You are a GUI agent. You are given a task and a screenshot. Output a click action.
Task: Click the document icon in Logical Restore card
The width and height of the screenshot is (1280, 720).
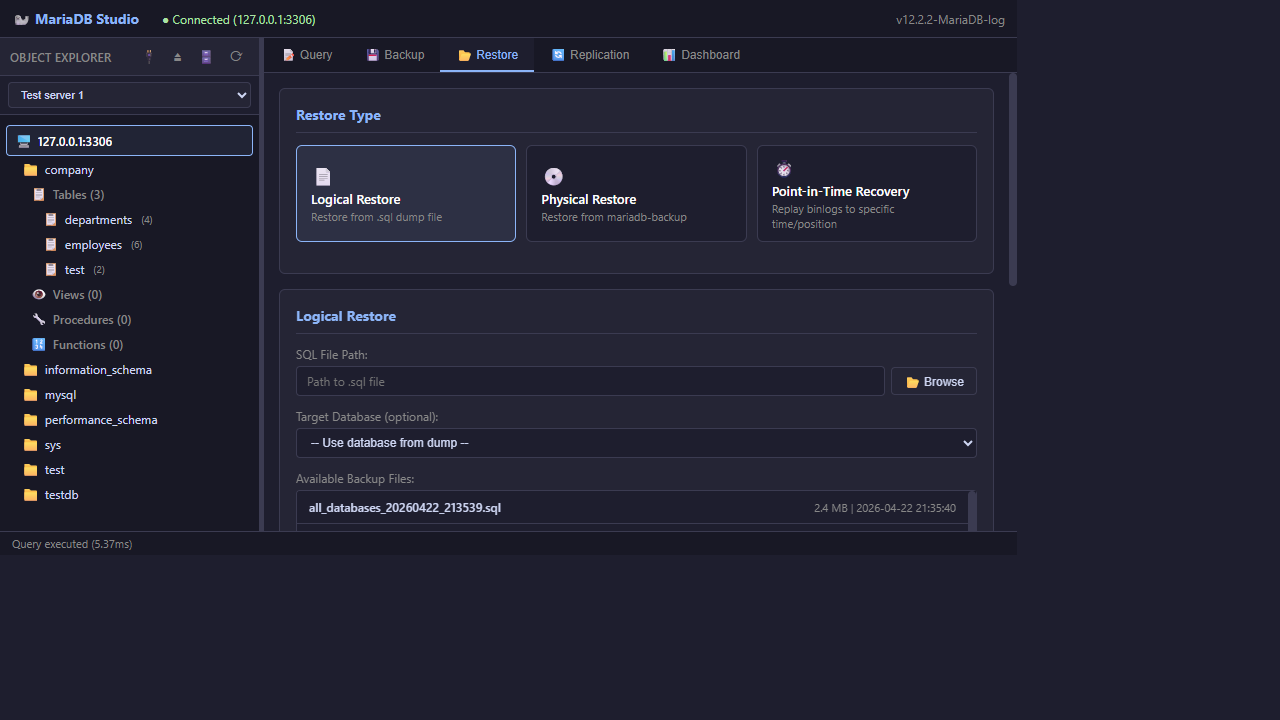323,177
